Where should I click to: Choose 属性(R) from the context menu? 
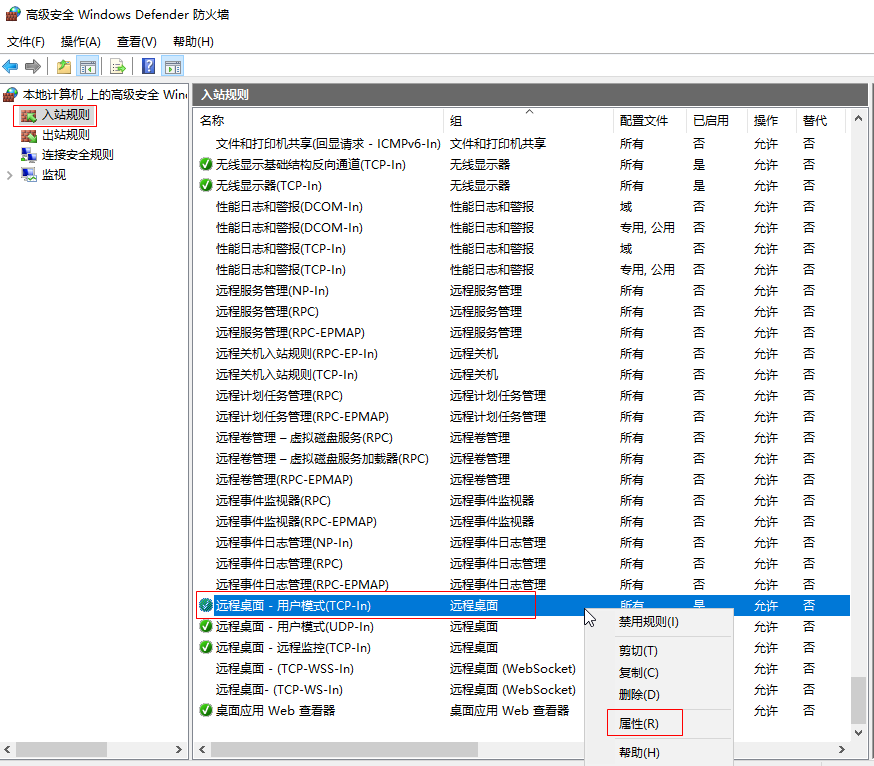pos(659,724)
